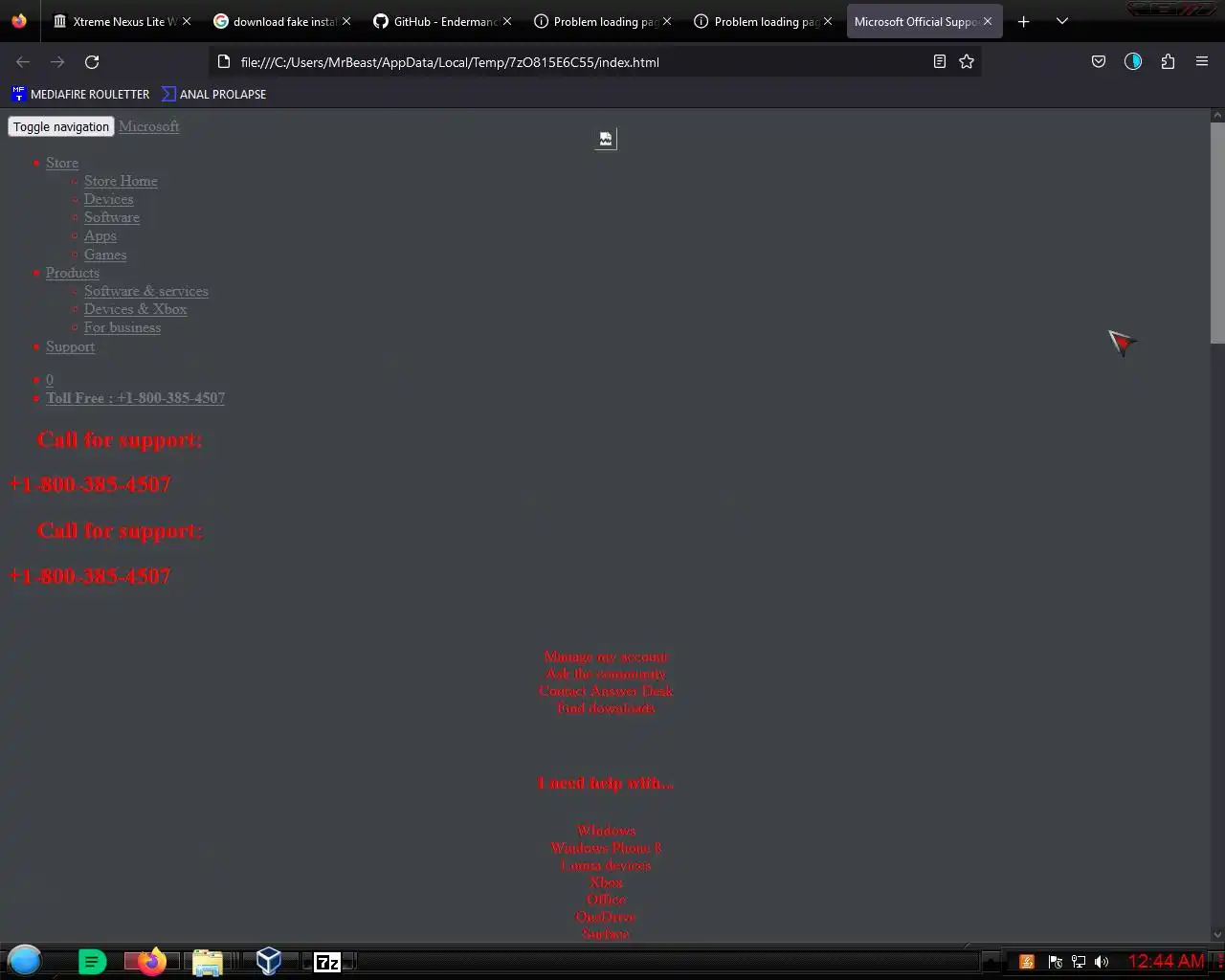Open the Devices link under Store
The width and height of the screenshot is (1225, 980).
click(108, 199)
